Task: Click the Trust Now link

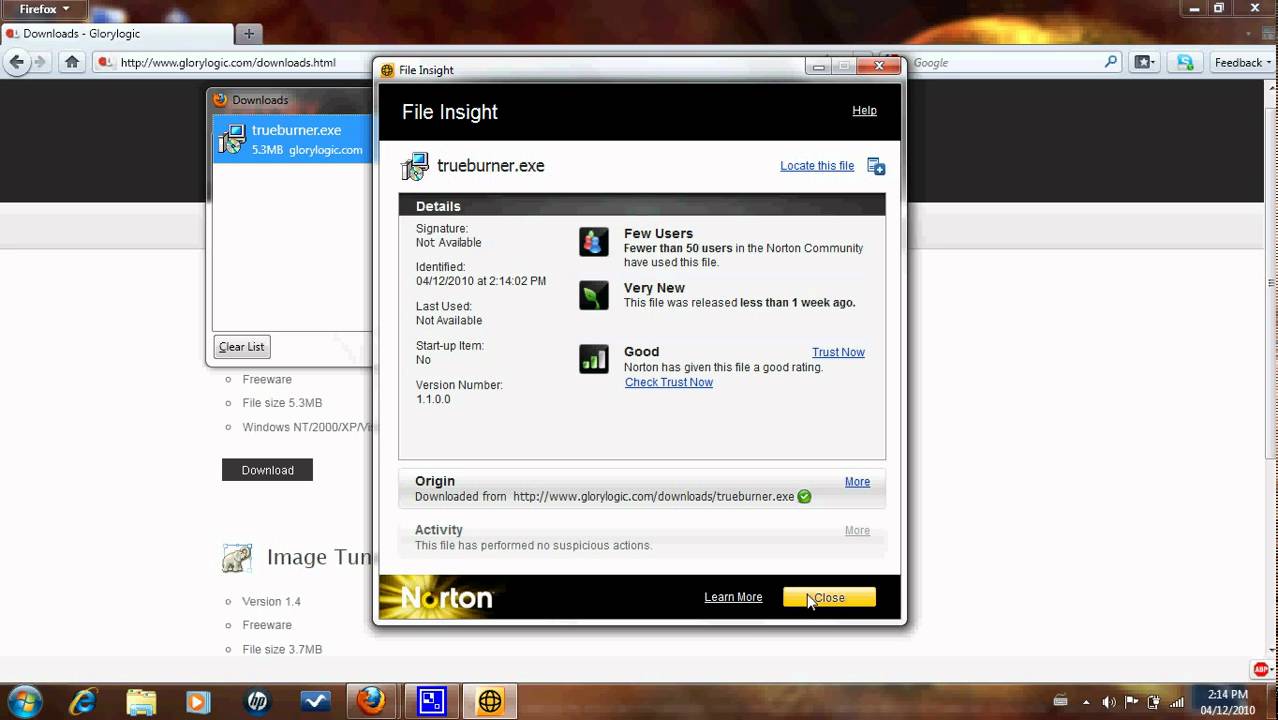Action: click(x=838, y=352)
